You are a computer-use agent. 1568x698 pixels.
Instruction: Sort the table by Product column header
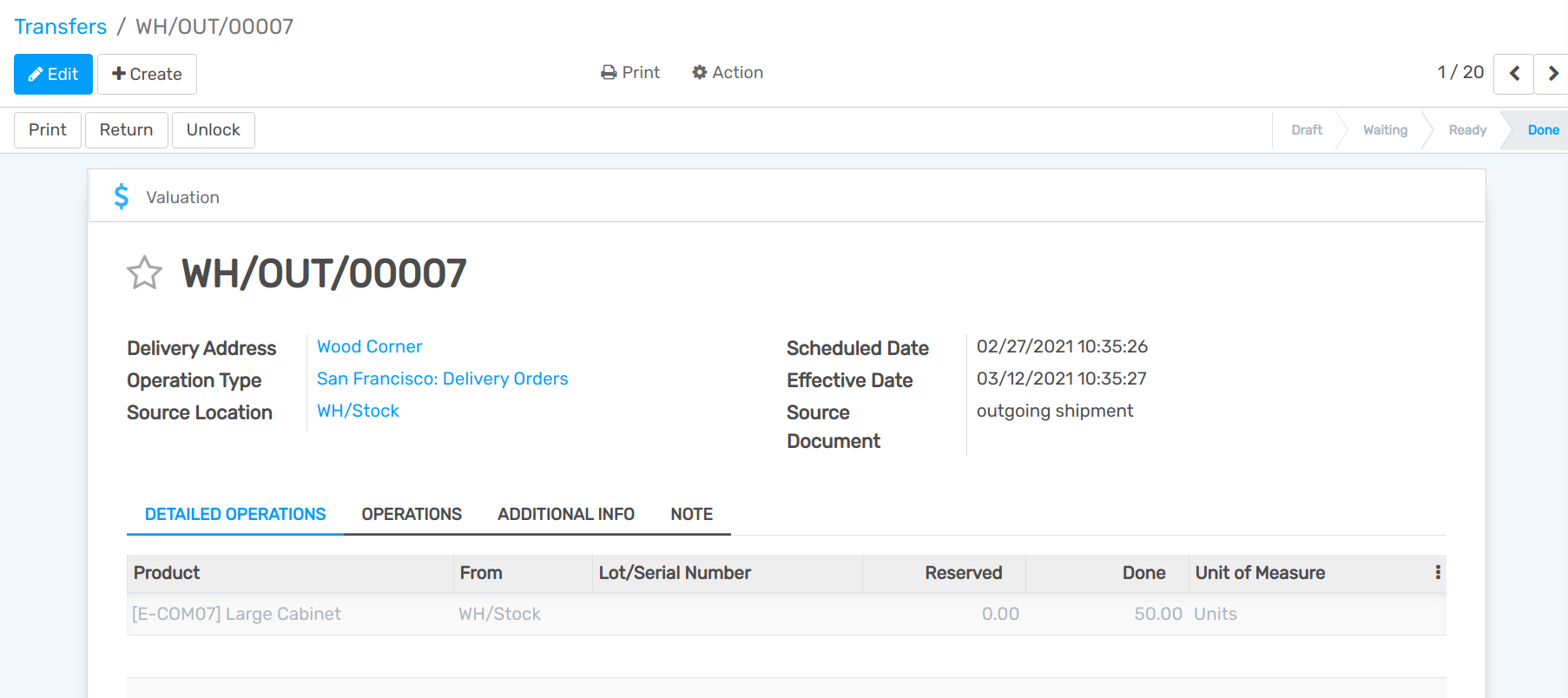tap(167, 573)
